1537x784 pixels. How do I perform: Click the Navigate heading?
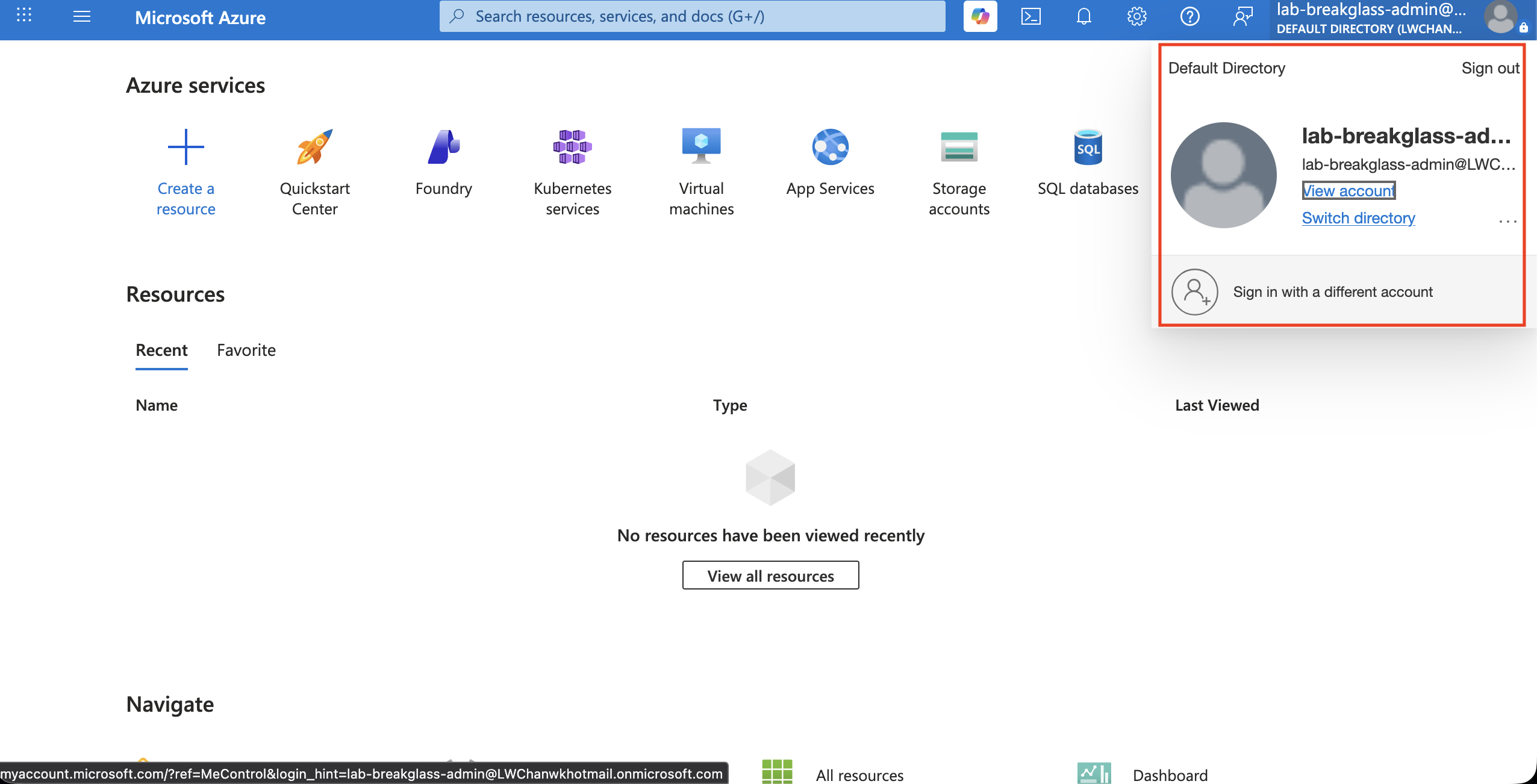tap(170, 704)
